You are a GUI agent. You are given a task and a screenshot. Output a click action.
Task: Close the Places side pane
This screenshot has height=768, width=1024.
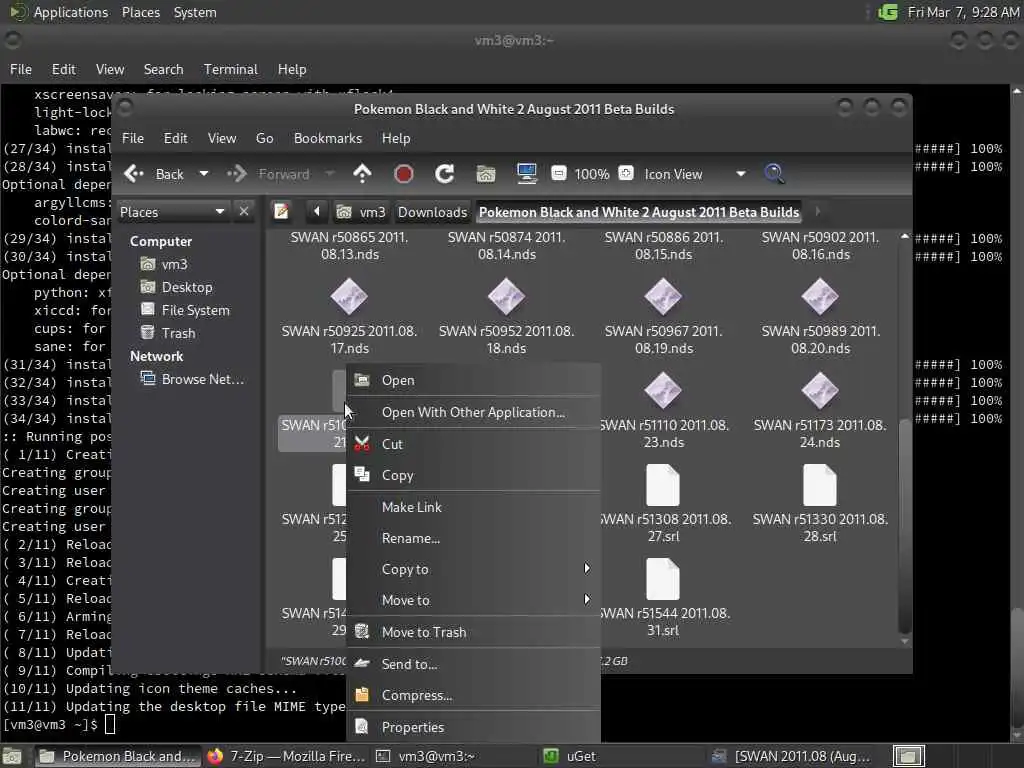(244, 212)
